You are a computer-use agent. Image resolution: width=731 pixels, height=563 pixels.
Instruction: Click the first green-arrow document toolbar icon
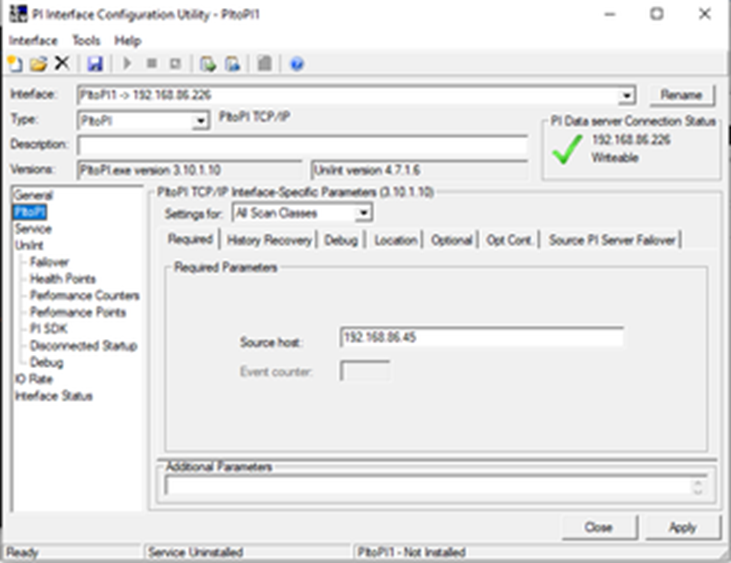coord(208,63)
